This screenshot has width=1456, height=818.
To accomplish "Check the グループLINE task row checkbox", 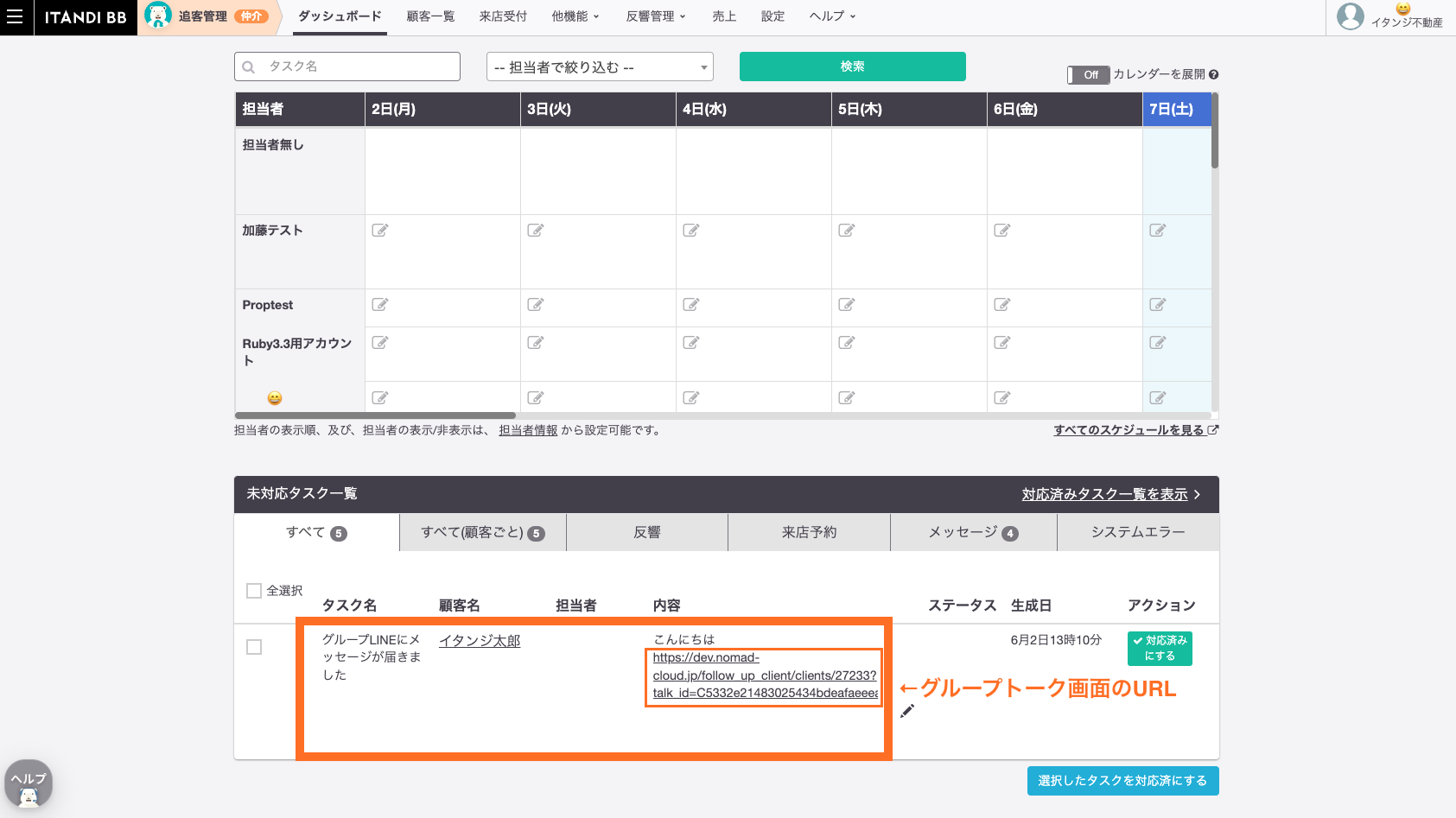I will click(254, 647).
